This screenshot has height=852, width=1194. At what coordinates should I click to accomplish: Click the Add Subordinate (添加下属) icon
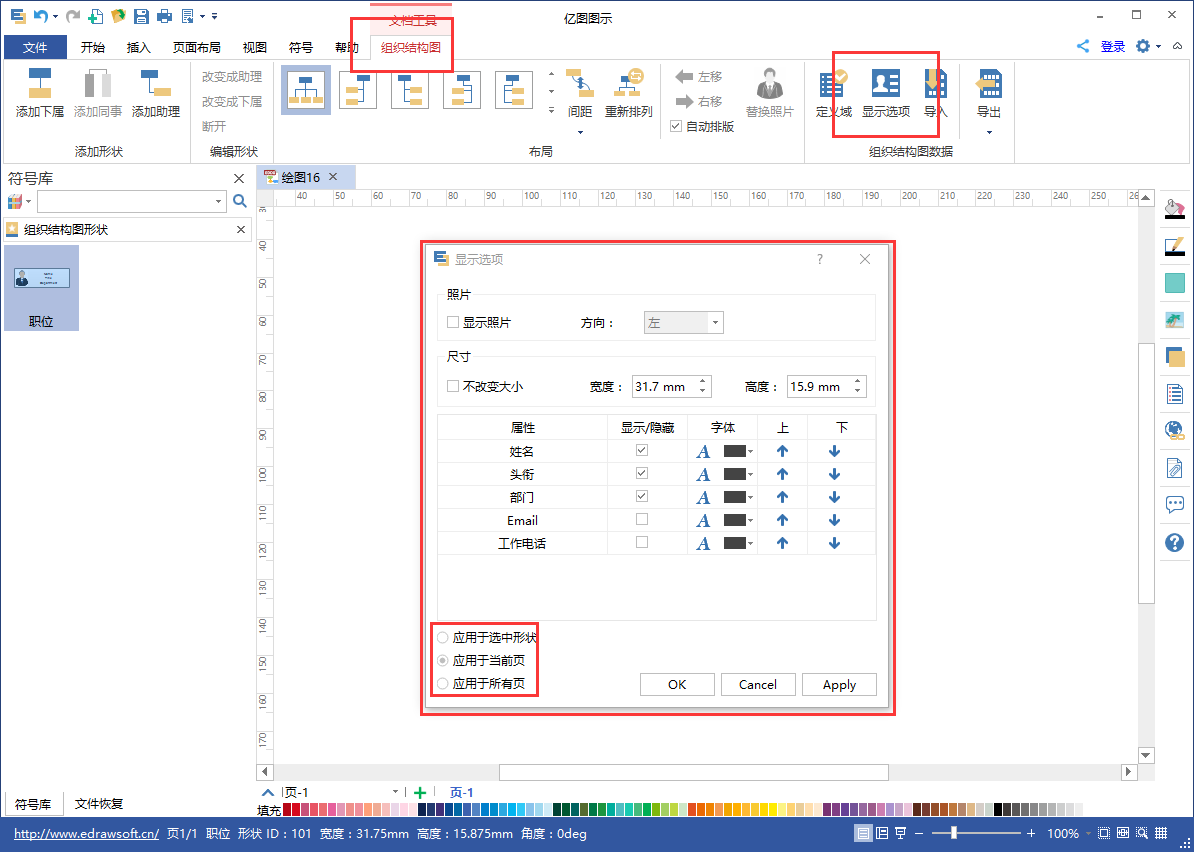point(40,84)
